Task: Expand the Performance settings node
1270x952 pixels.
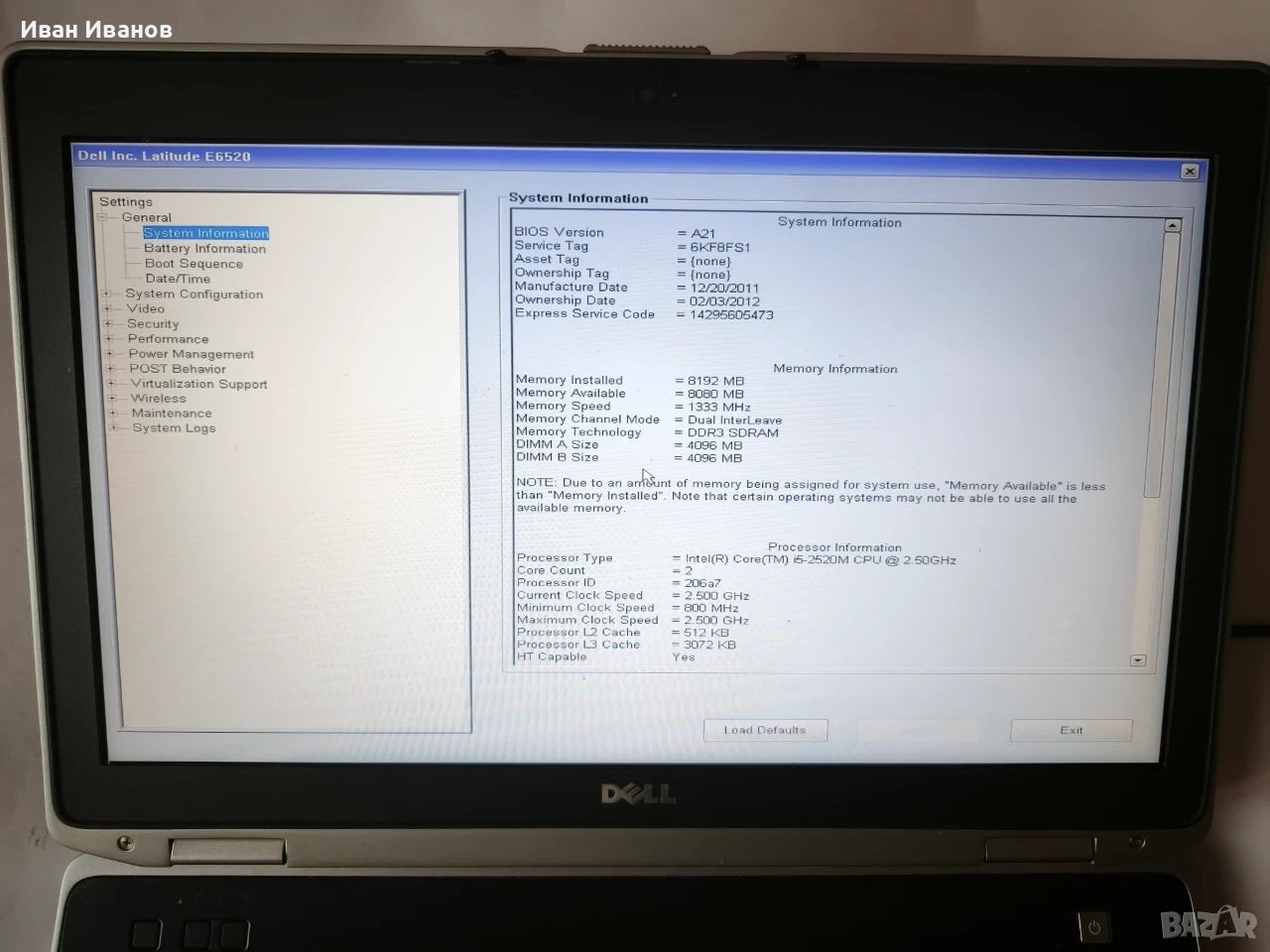Action: point(109,339)
